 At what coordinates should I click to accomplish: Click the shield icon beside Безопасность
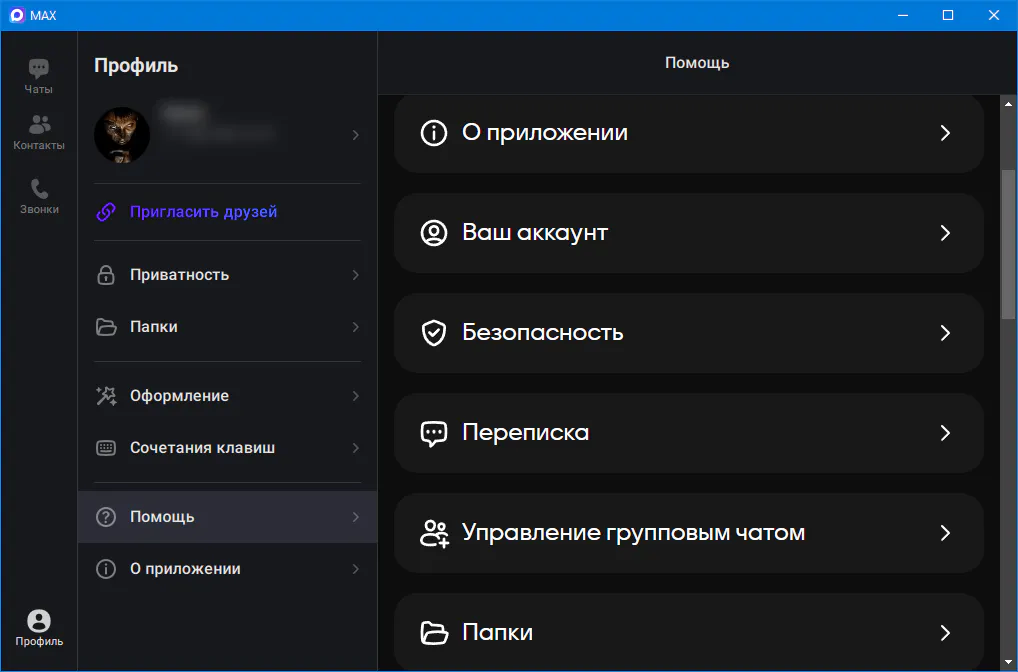click(x=433, y=333)
